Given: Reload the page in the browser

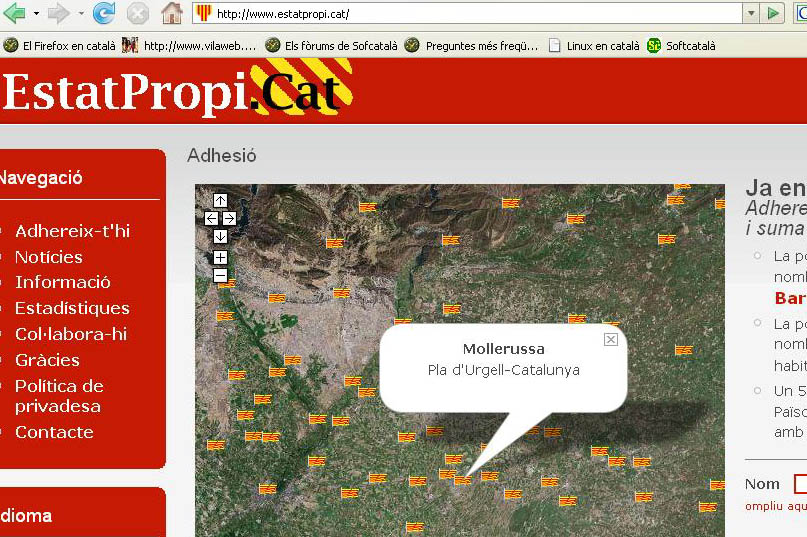Looking at the screenshot, I should pyautogui.click(x=104, y=14).
